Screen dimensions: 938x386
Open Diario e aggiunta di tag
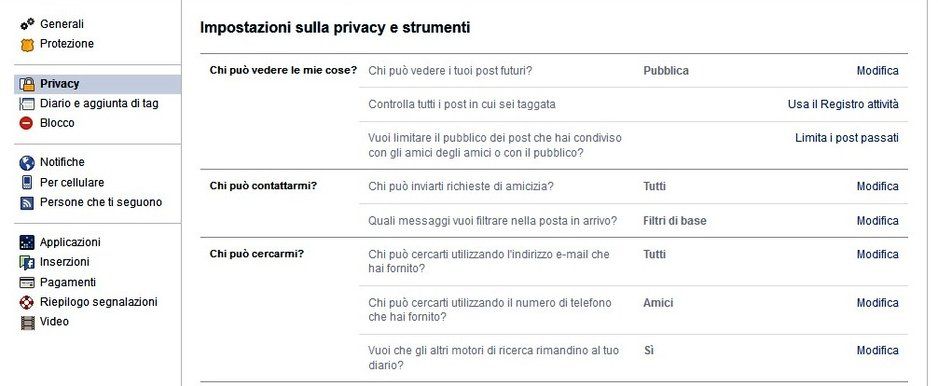click(x=99, y=104)
